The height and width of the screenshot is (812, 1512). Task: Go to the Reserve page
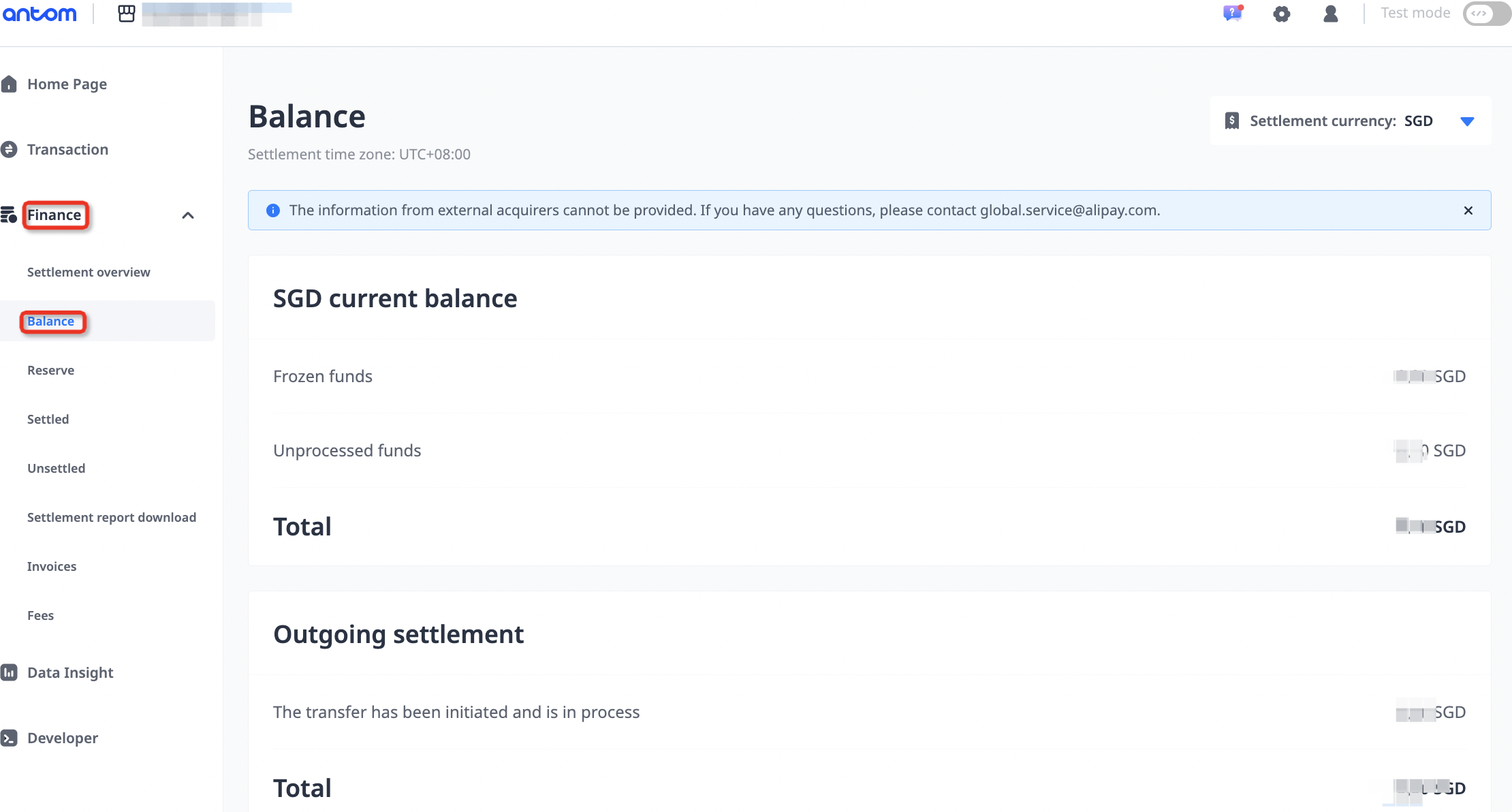click(x=51, y=371)
